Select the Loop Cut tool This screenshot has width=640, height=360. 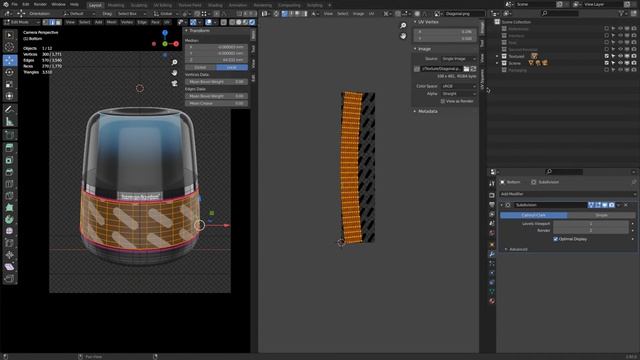tap(9, 184)
